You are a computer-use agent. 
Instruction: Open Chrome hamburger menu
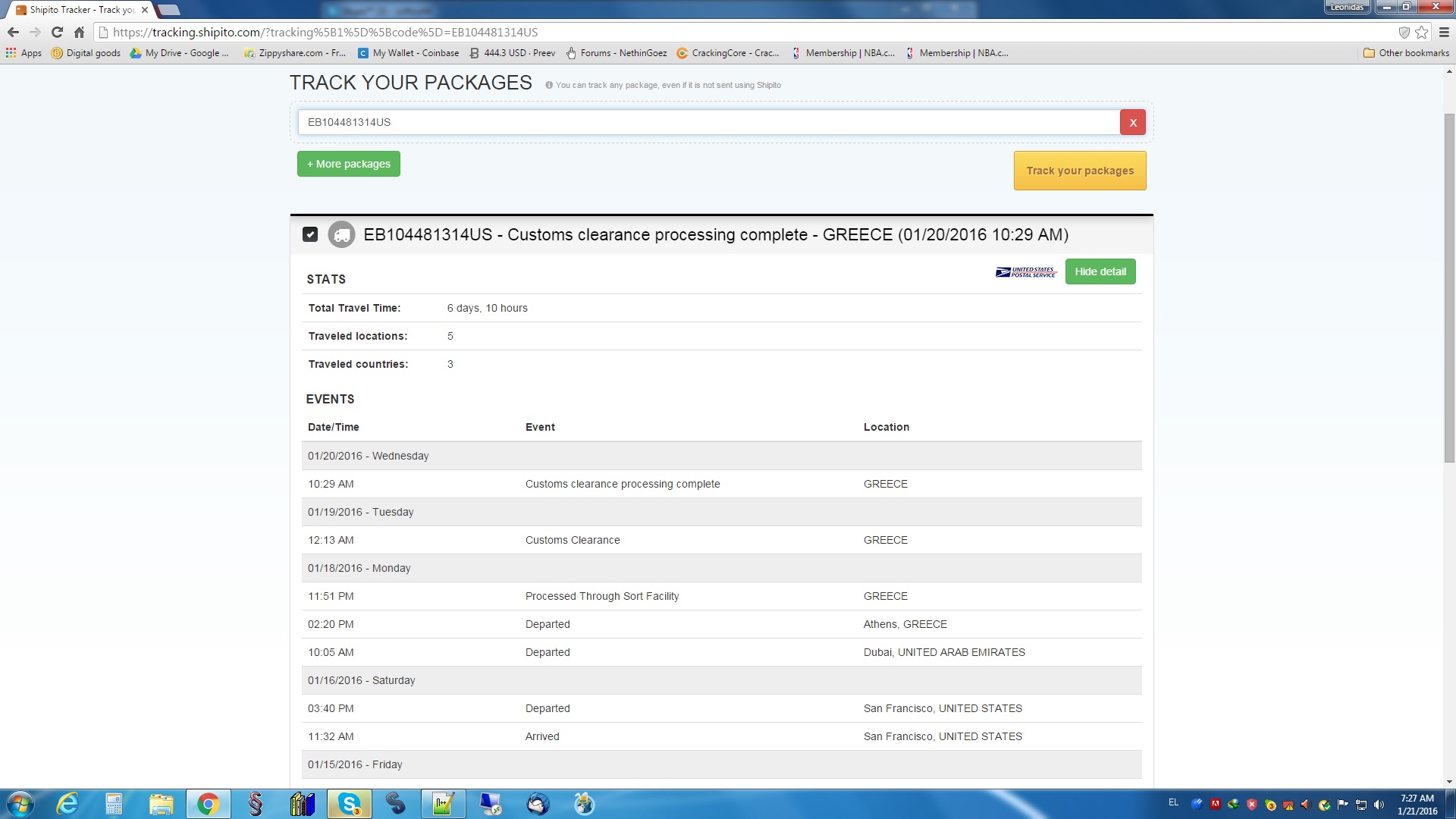point(1444,32)
